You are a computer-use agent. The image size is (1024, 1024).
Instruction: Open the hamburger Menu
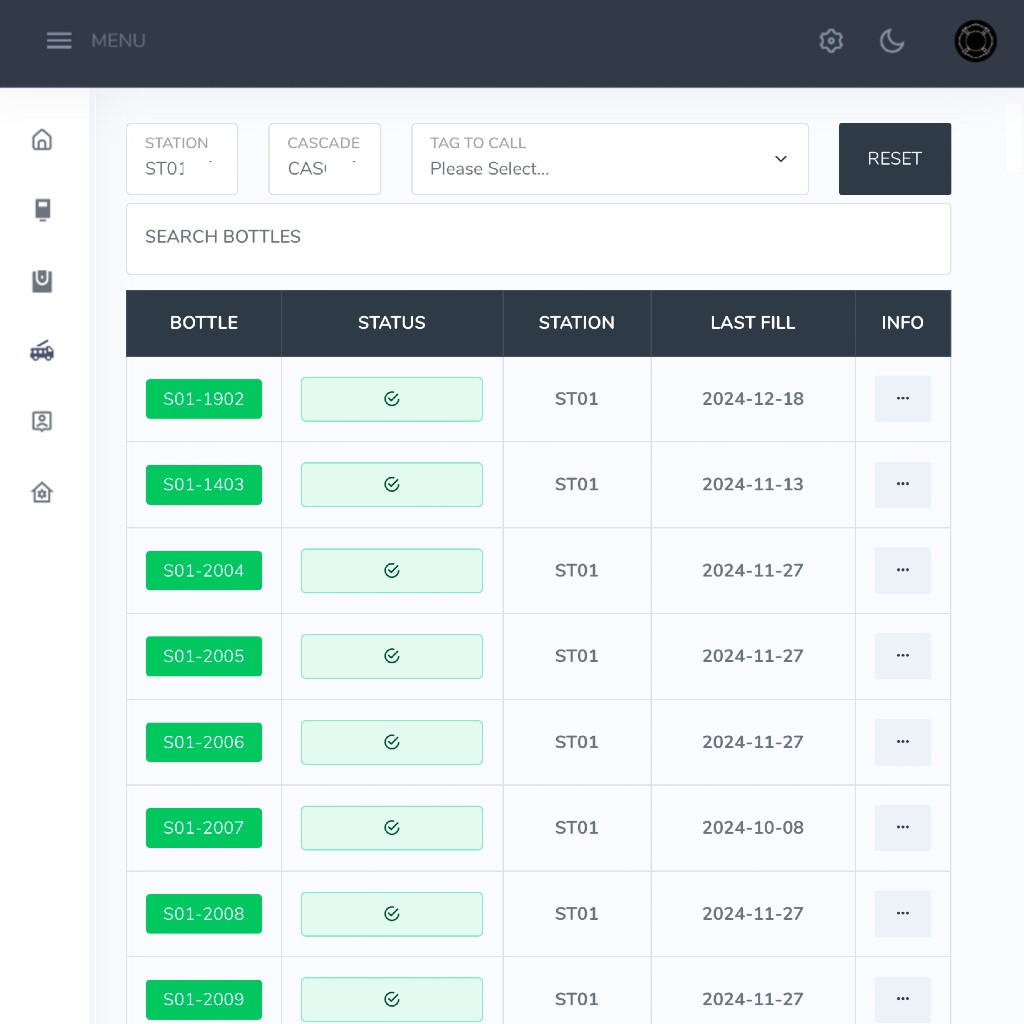[60, 41]
